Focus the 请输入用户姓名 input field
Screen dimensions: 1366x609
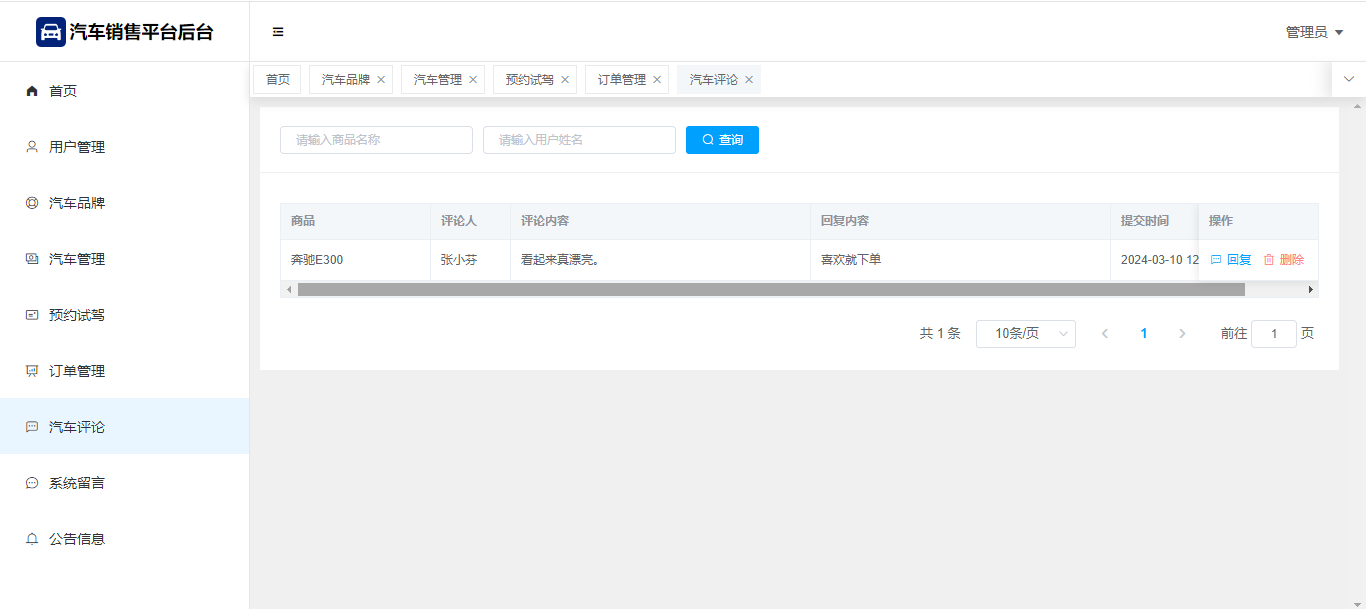click(579, 140)
